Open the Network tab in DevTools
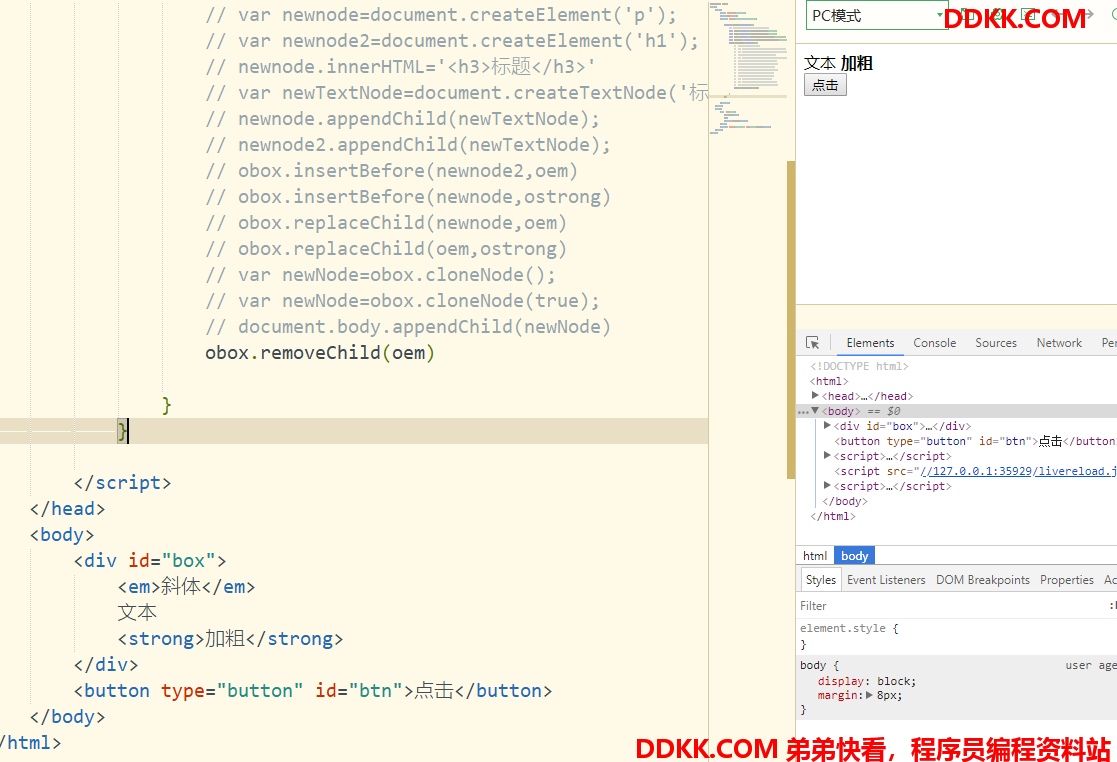1117x762 pixels. (1059, 343)
